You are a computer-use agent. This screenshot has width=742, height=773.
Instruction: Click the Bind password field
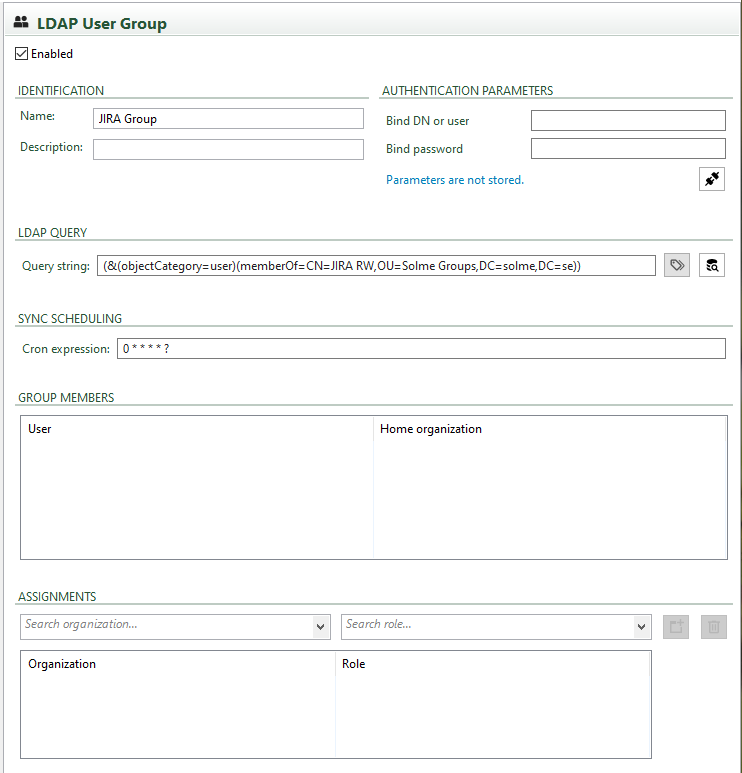(x=628, y=149)
